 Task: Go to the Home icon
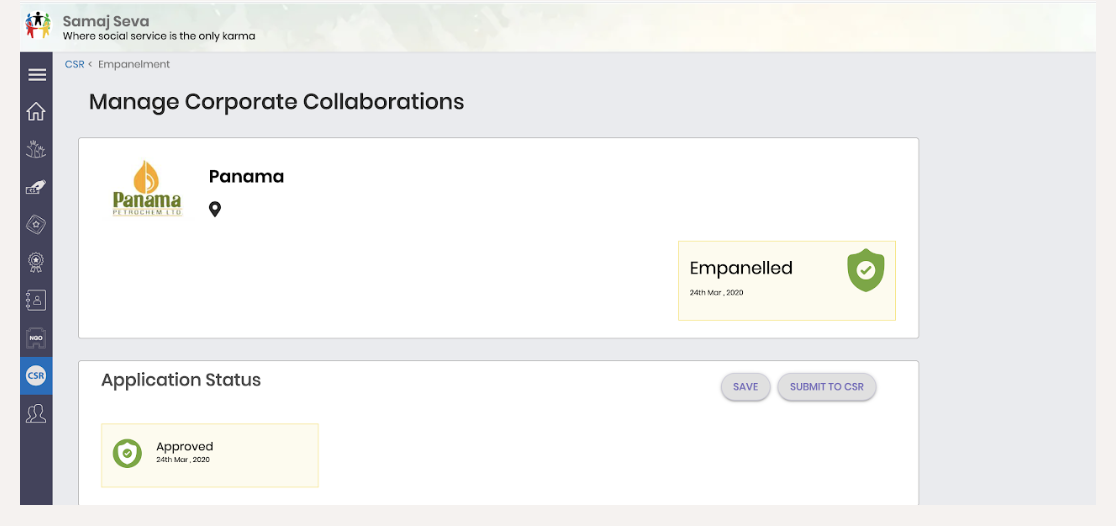point(36,112)
